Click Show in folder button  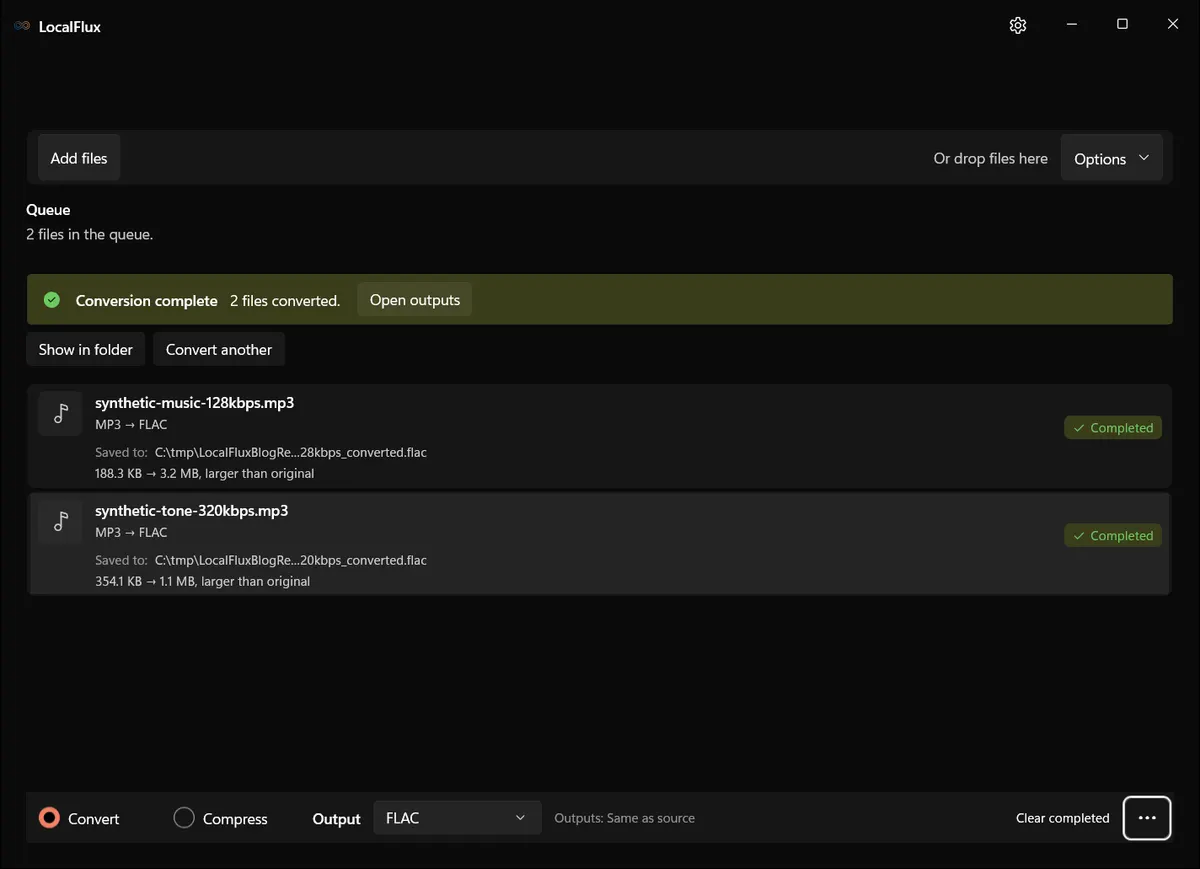point(86,350)
